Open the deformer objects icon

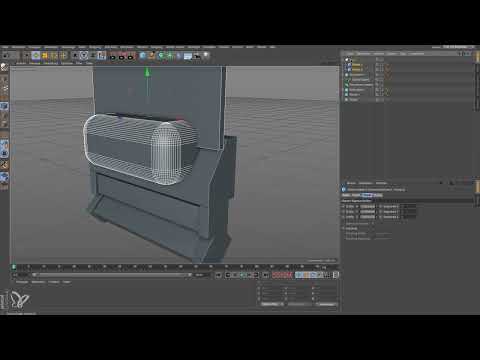pyautogui.click(x=179, y=56)
